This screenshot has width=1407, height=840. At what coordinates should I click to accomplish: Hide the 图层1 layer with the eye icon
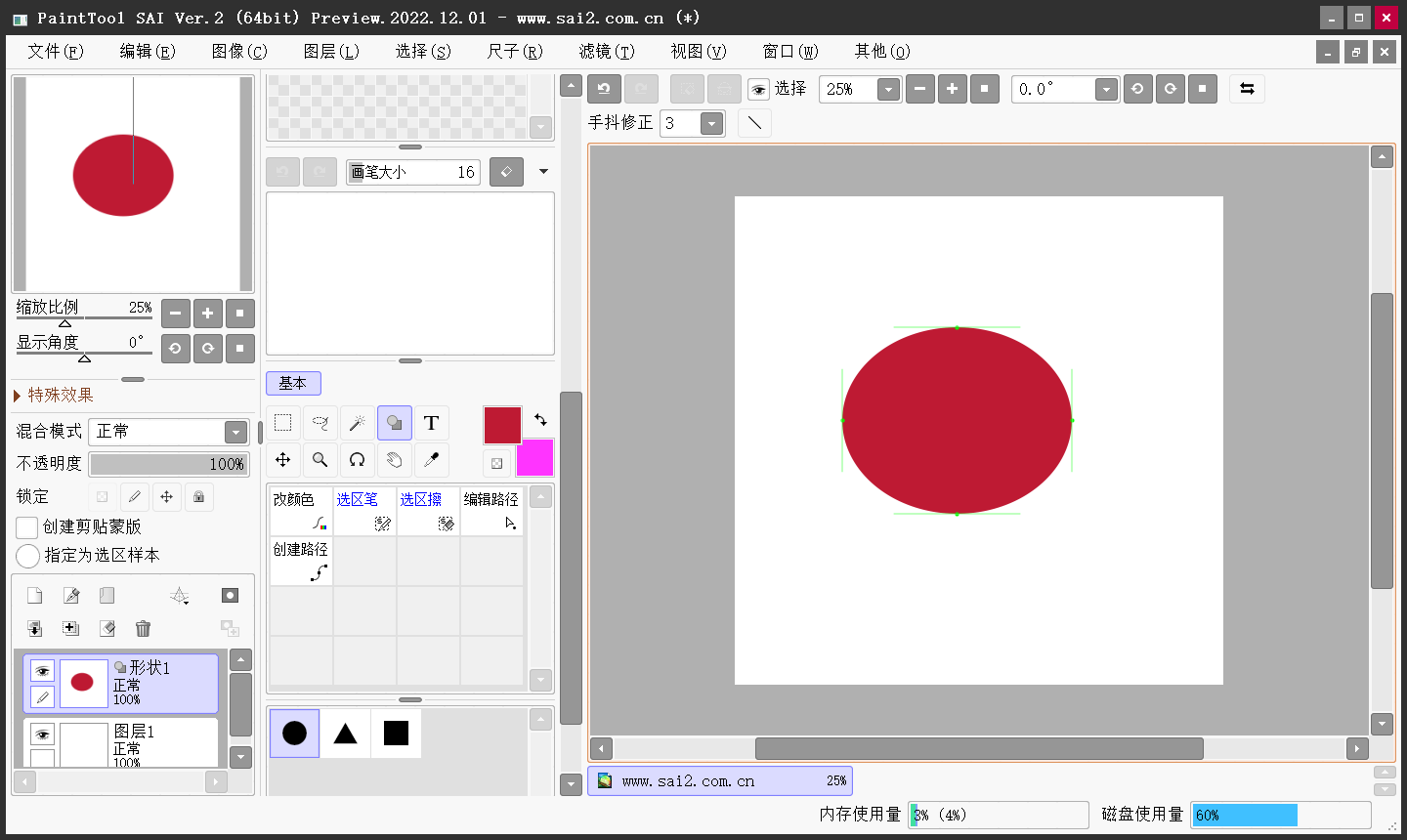click(42, 735)
